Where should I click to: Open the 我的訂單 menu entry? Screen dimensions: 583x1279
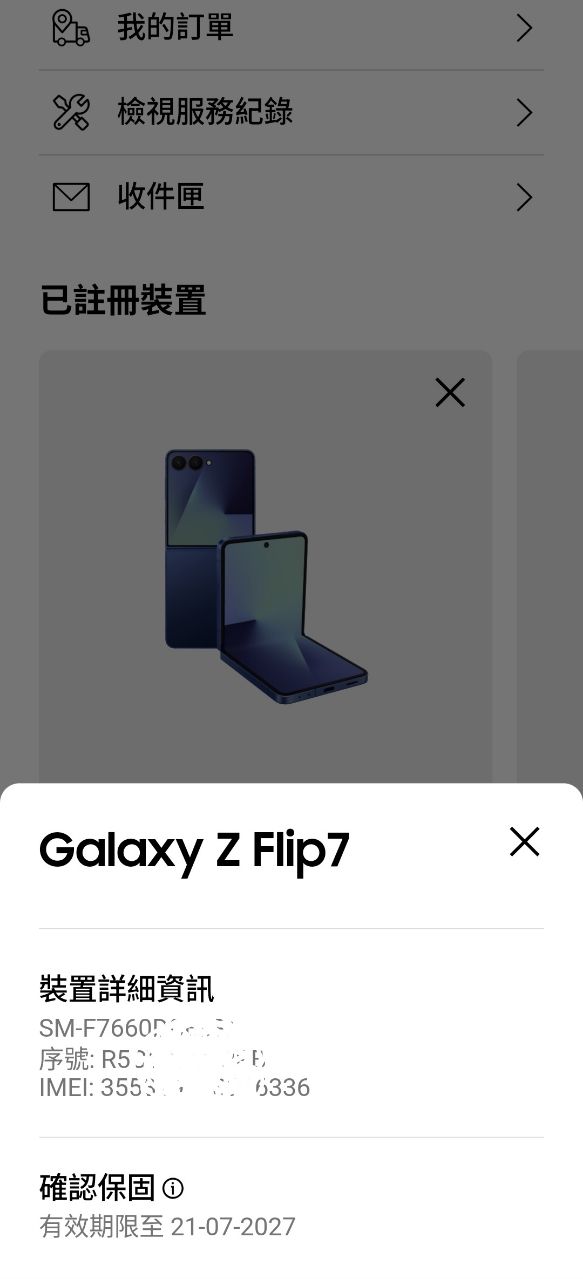click(291, 28)
